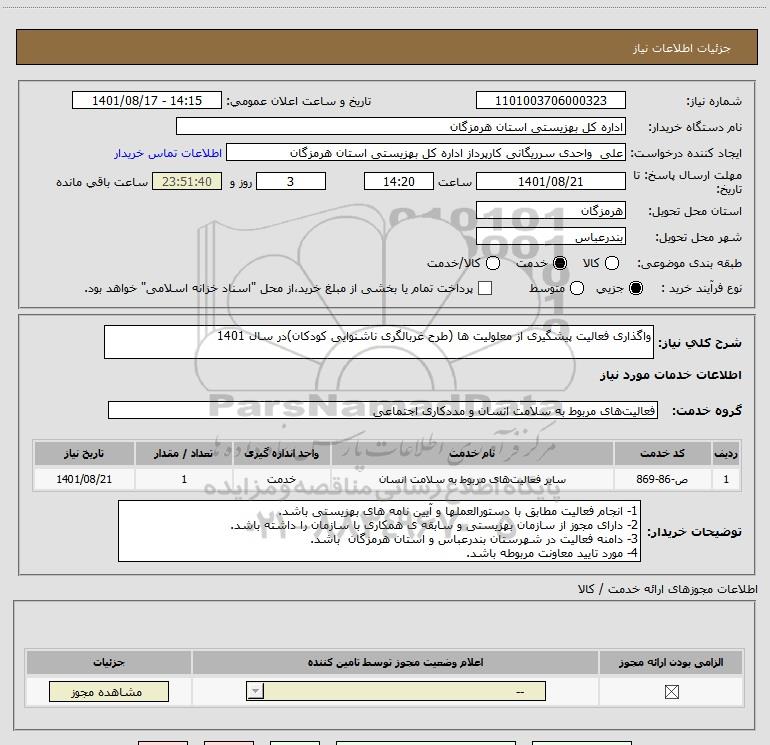This screenshot has width=770, height=745.
Task: Click service group field فعالیت‌های مربوط به سلامت
Action: [383, 411]
